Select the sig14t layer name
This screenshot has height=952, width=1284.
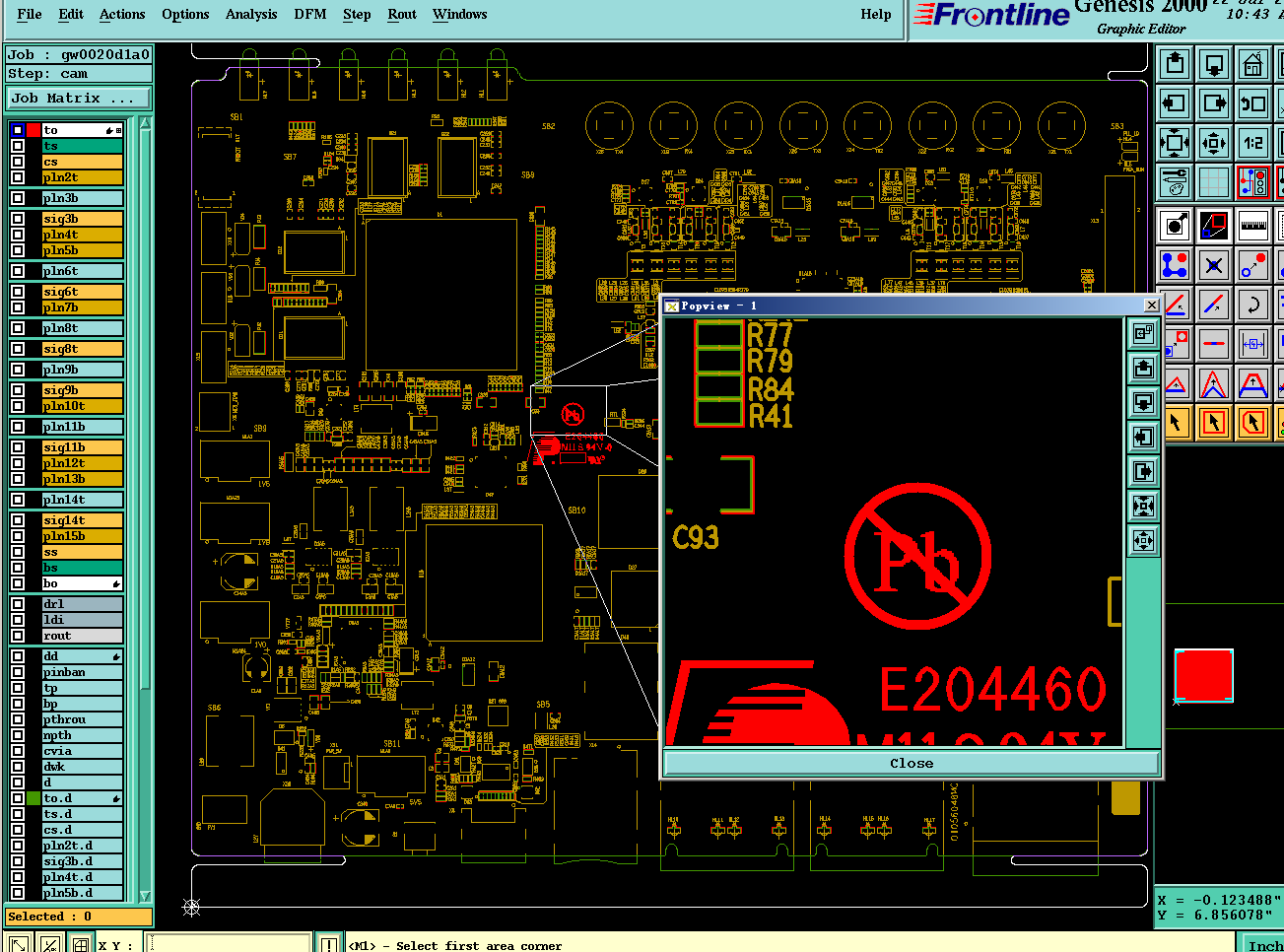83,520
